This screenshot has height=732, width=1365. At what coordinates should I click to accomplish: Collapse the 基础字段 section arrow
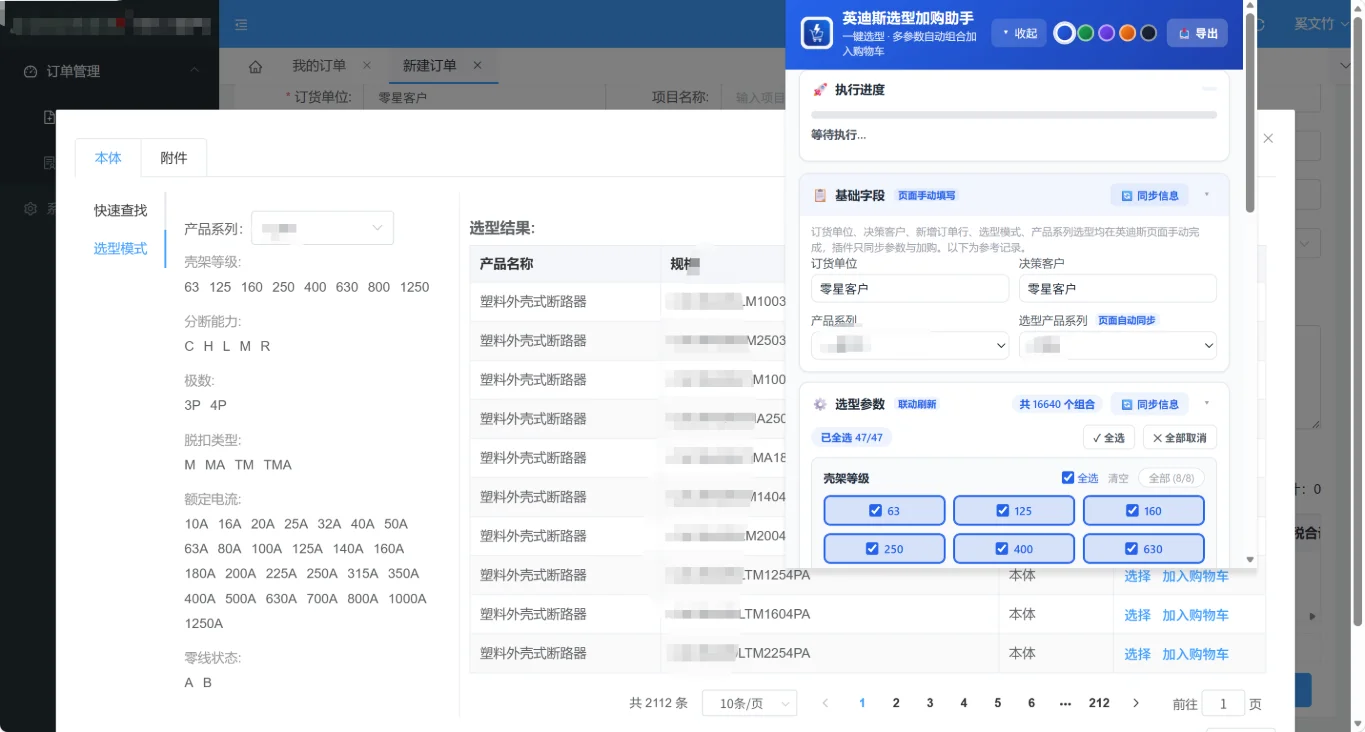pos(1207,195)
